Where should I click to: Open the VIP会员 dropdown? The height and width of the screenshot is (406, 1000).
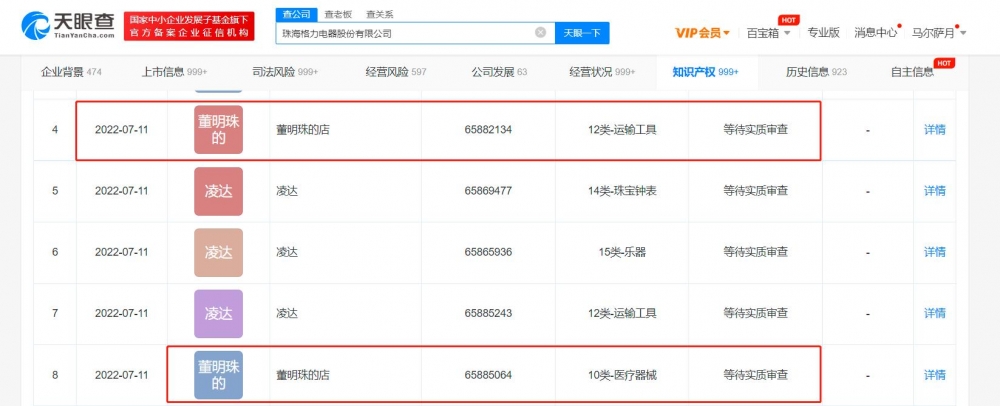(x=702, y=33)
